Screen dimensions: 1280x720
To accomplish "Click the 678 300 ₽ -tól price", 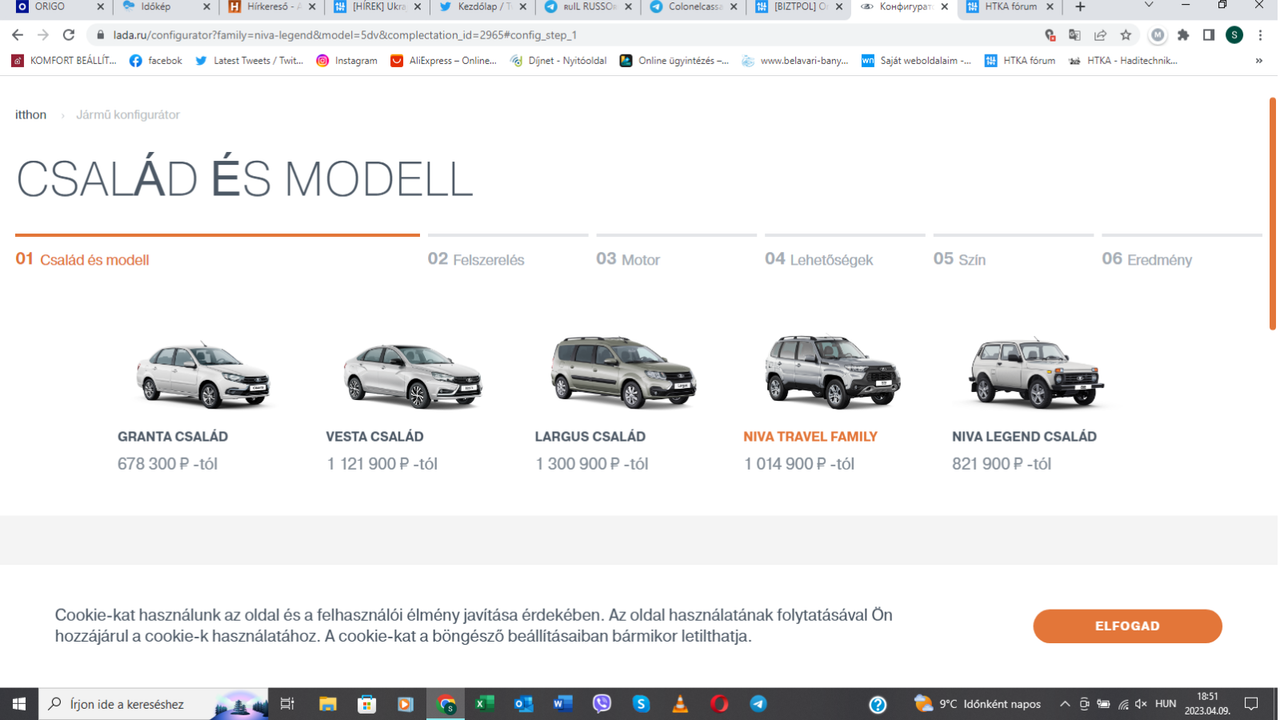I will pos(167,464).
